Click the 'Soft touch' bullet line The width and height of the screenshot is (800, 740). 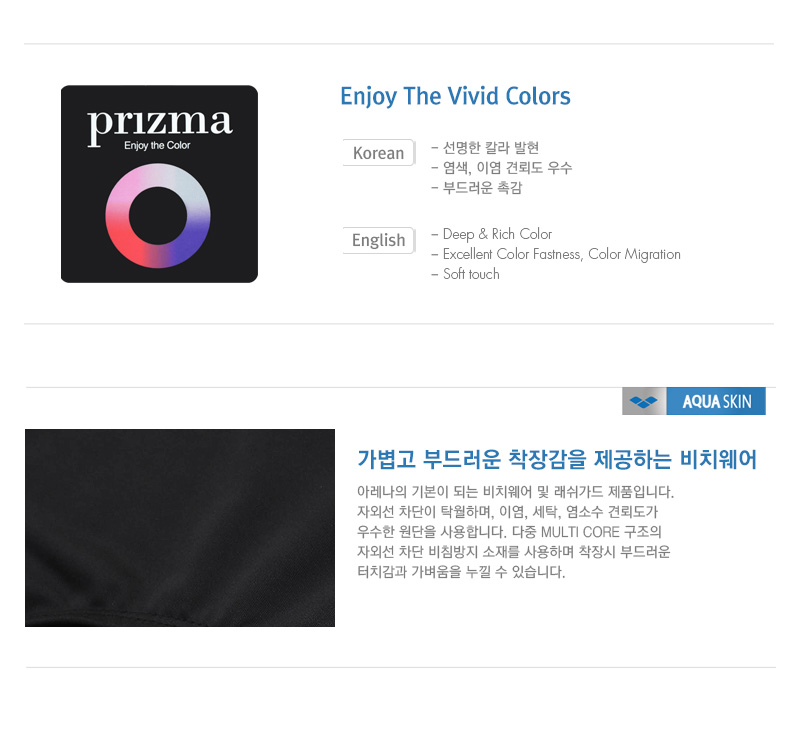(x=465, y=274)
